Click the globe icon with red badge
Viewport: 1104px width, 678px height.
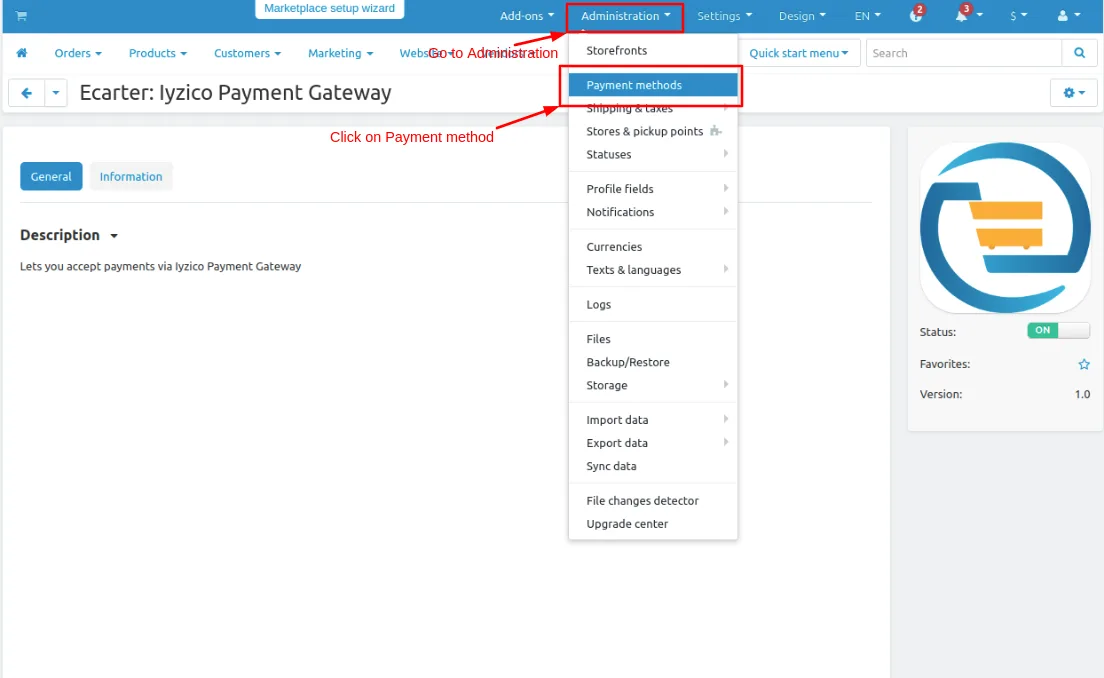[x=916, y=14]
